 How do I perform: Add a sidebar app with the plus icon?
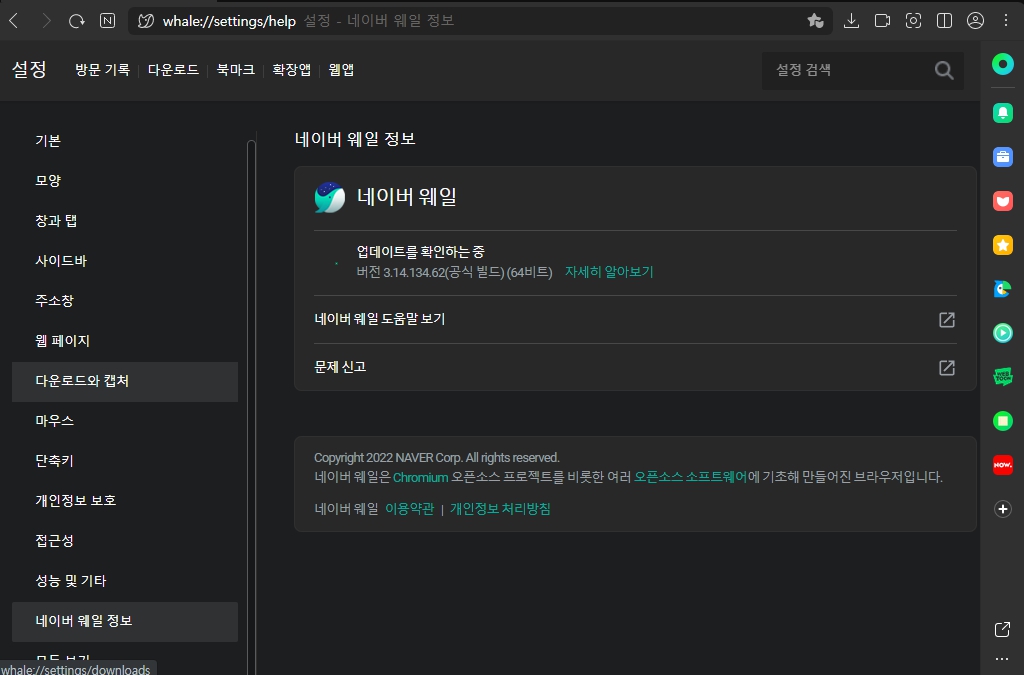click(x=1002, y=509)
